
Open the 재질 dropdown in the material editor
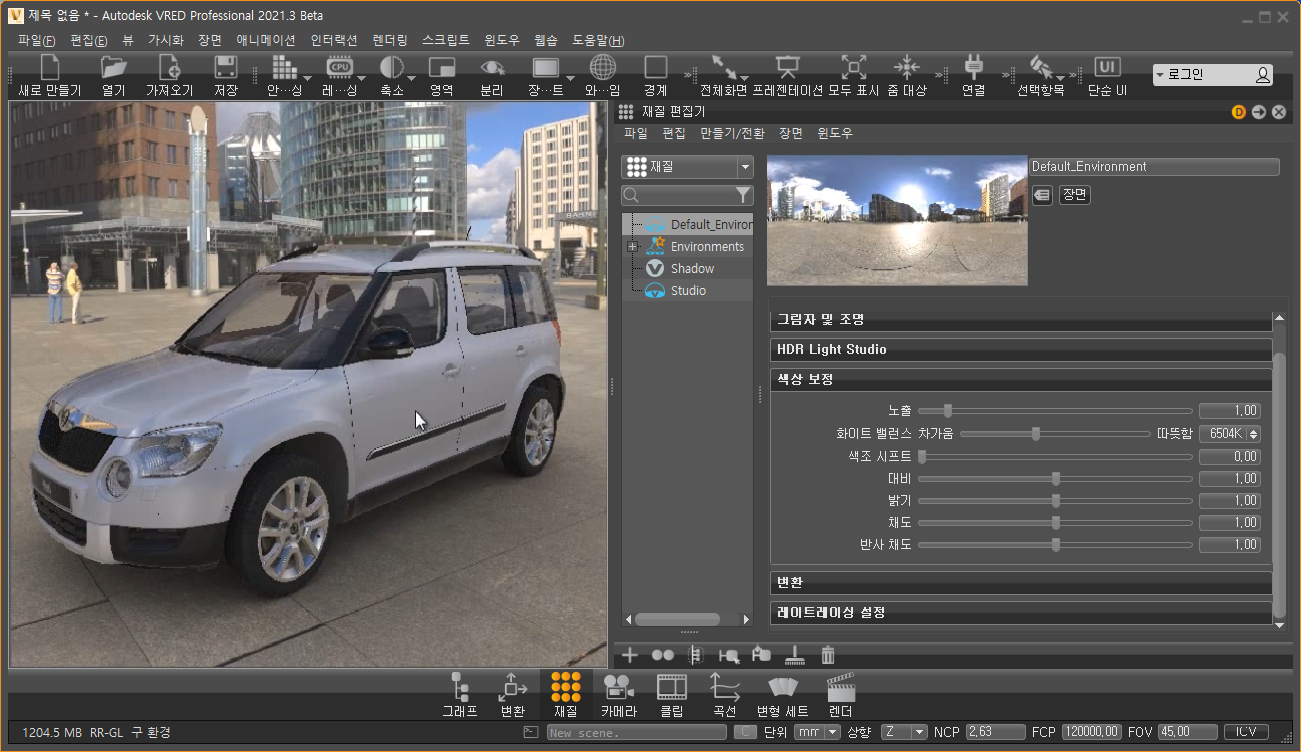[687, 167]
